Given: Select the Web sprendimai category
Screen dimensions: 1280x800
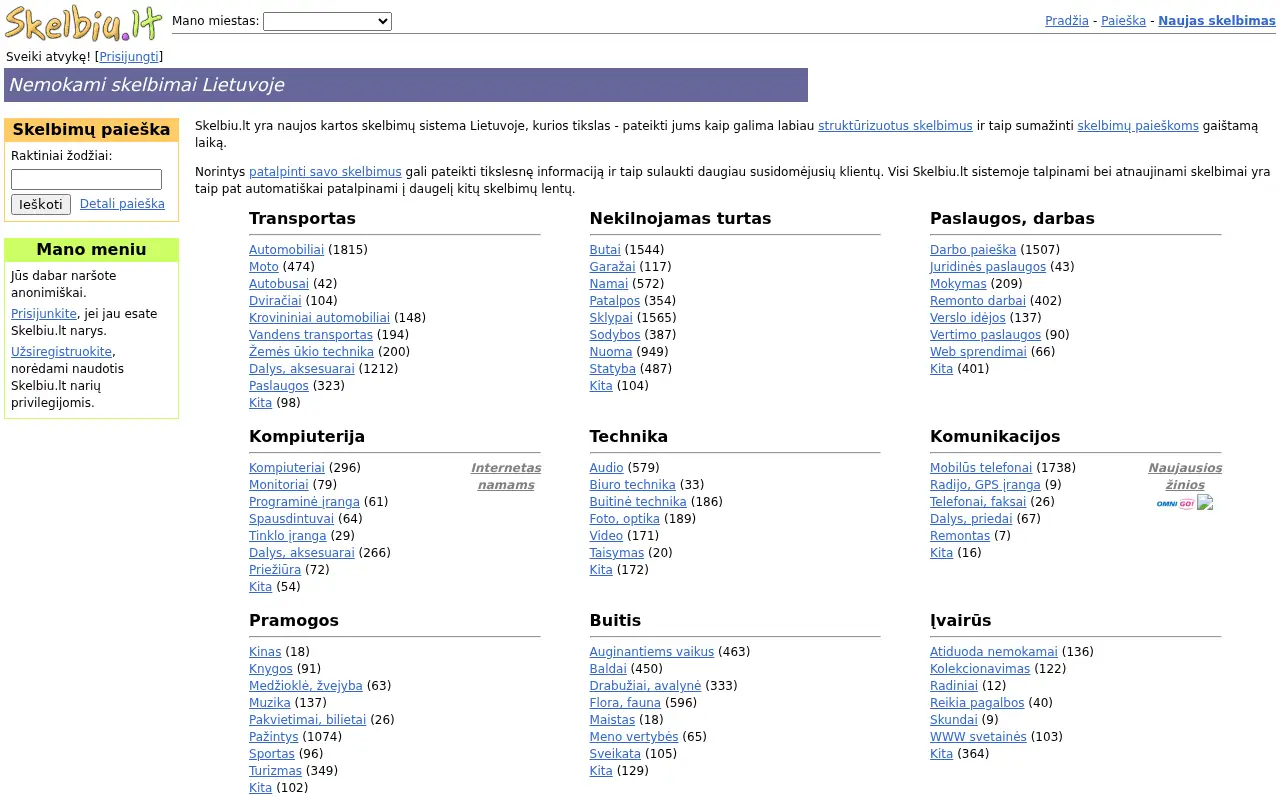Looking at the screenshot, I should point(978,352).
